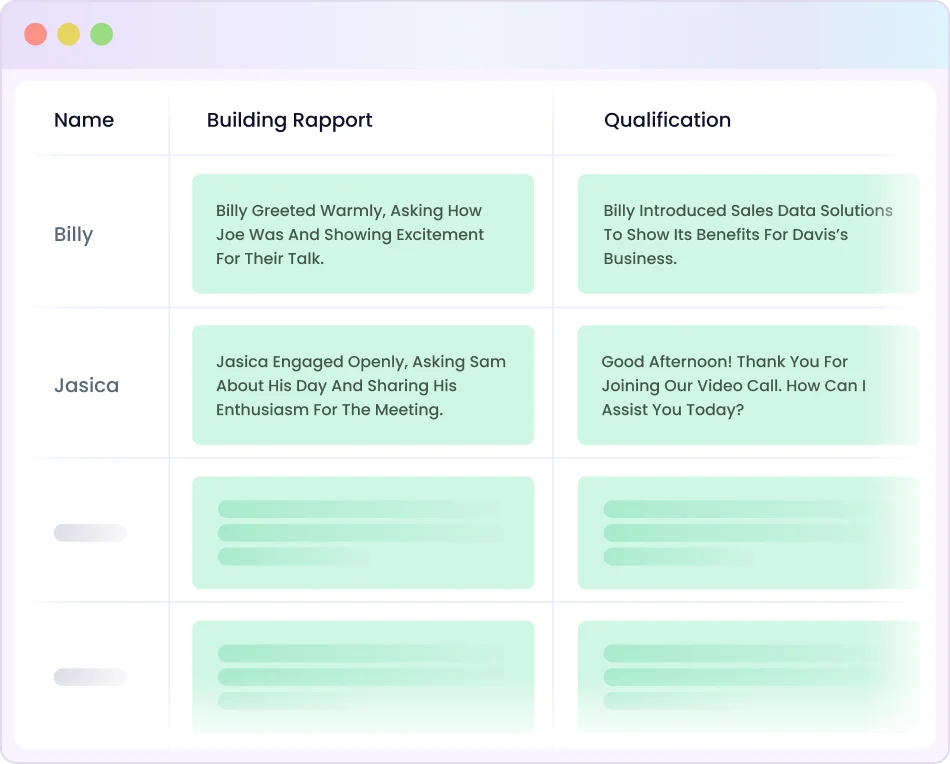Click the red traffic light icon

[37, 33]
